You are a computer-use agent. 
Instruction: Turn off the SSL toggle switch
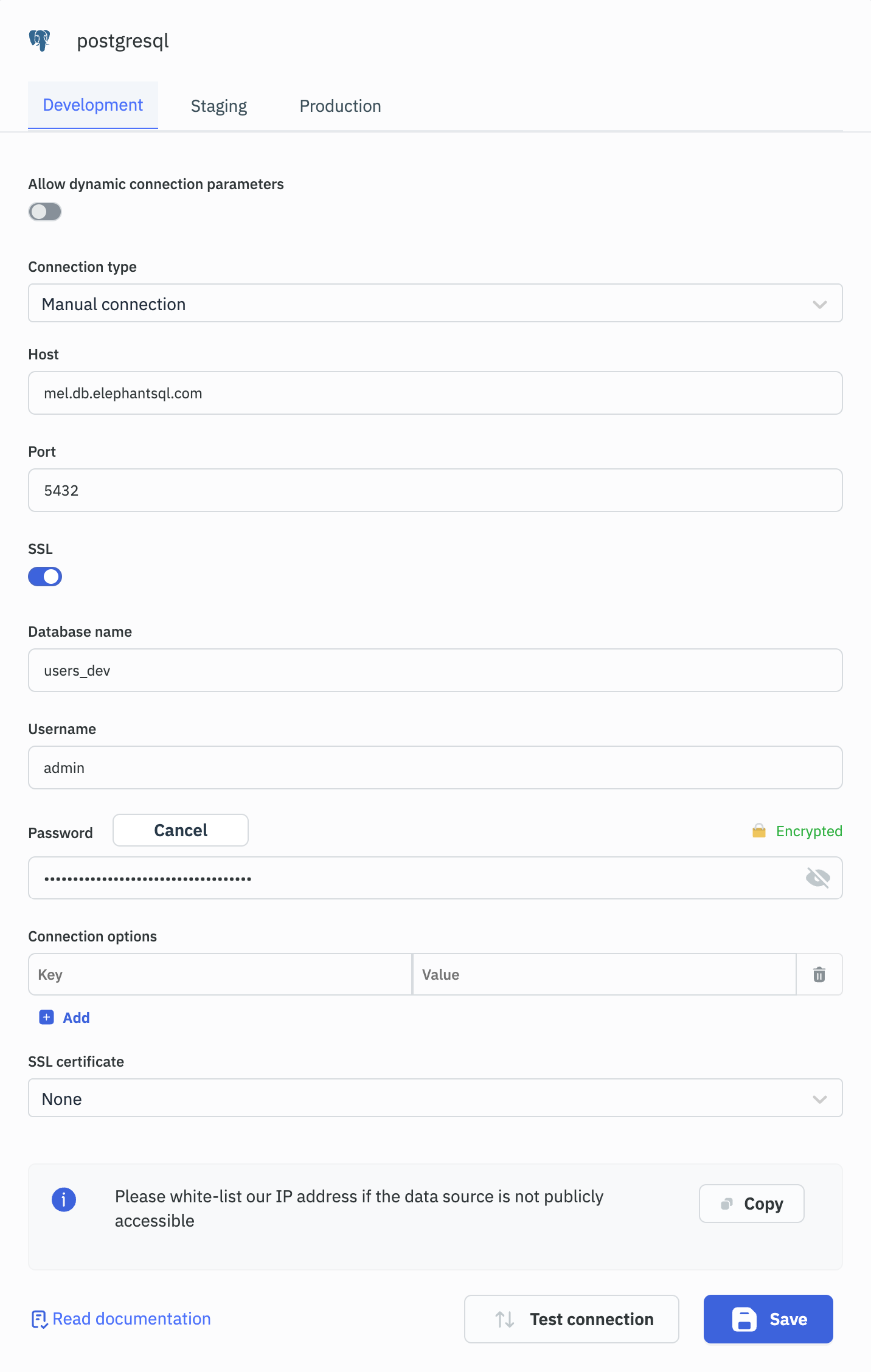coord(45,577)
